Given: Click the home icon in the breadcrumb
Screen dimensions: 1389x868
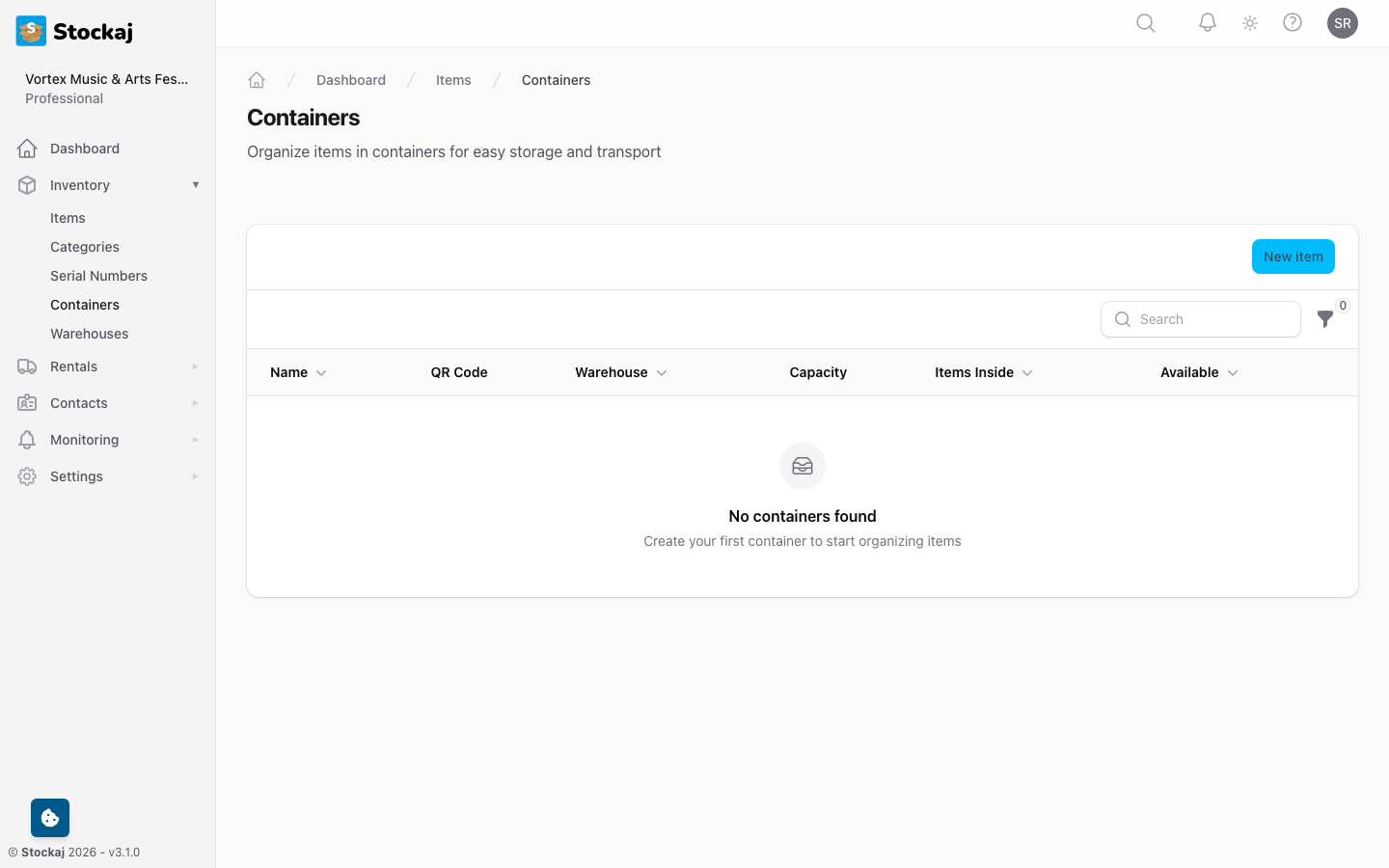Looking at the screenshot, I should tap(257, 79).
